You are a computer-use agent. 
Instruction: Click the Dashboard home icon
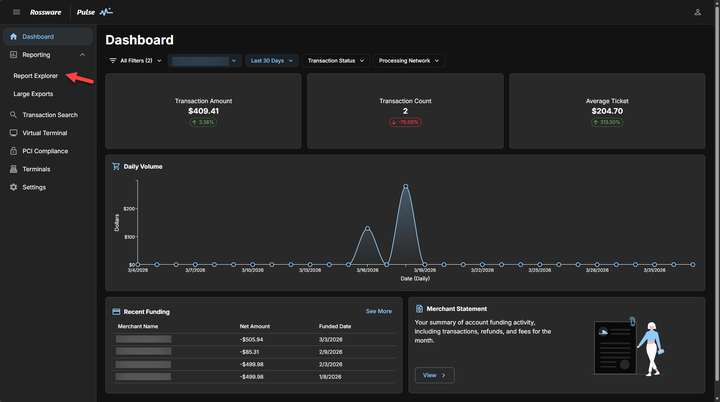tap(13, 37)
